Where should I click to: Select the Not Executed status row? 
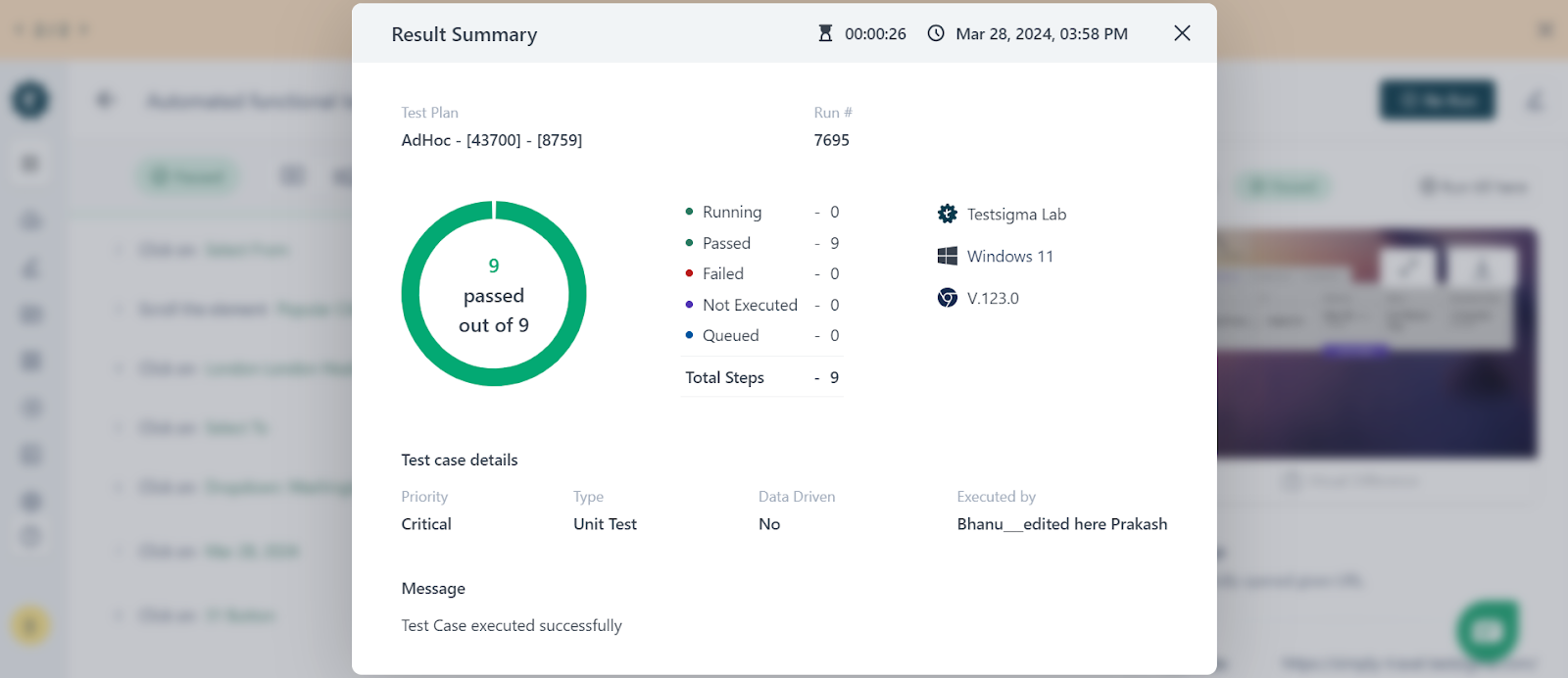(762, 305)
